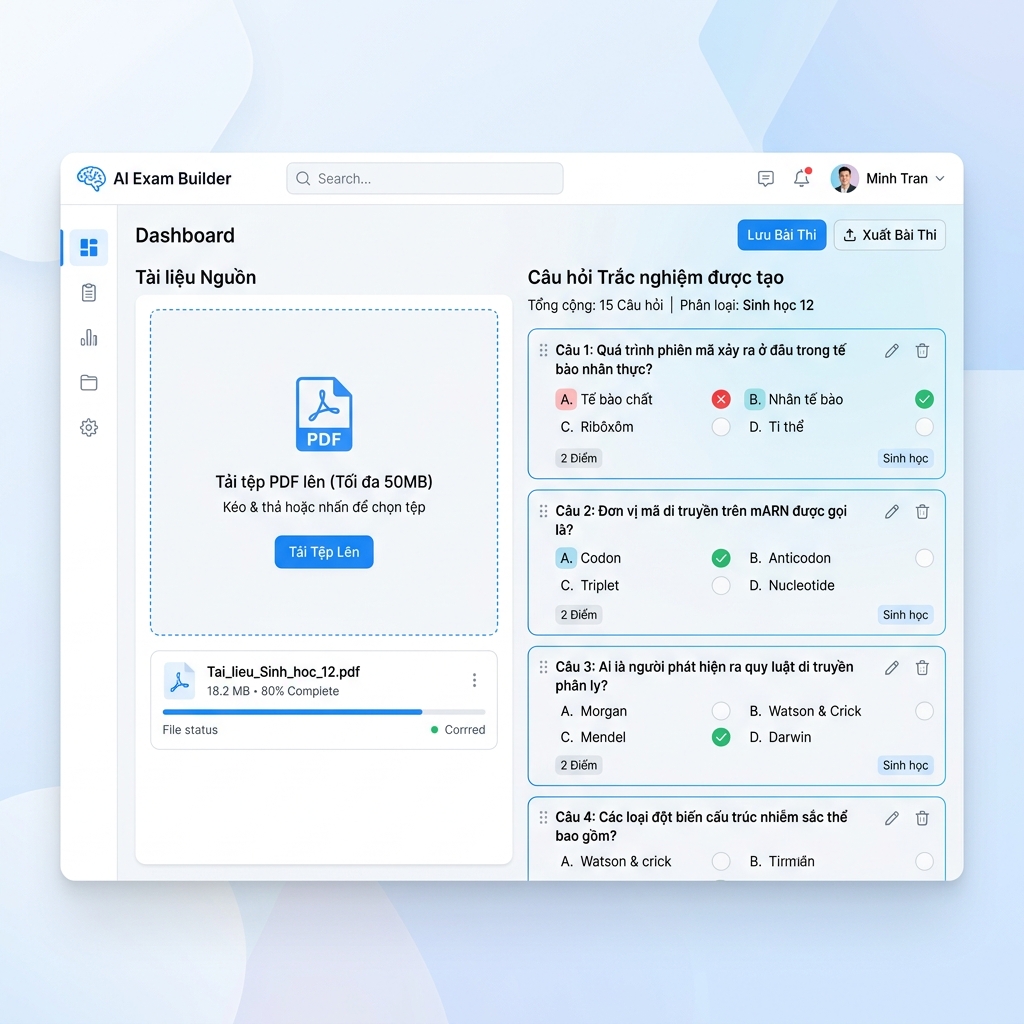This screenshot has height=1024, width=1024.
Task: Open the notifications bell
Action: click(x=802, y=178)
